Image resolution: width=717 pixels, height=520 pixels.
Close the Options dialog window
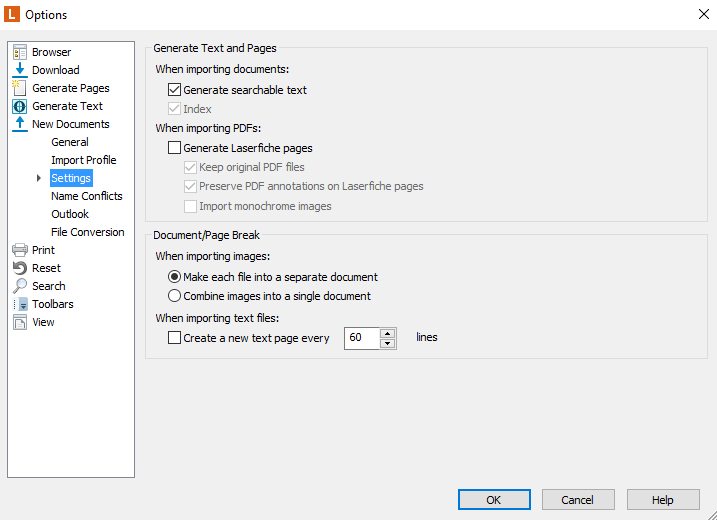(704, 14)
